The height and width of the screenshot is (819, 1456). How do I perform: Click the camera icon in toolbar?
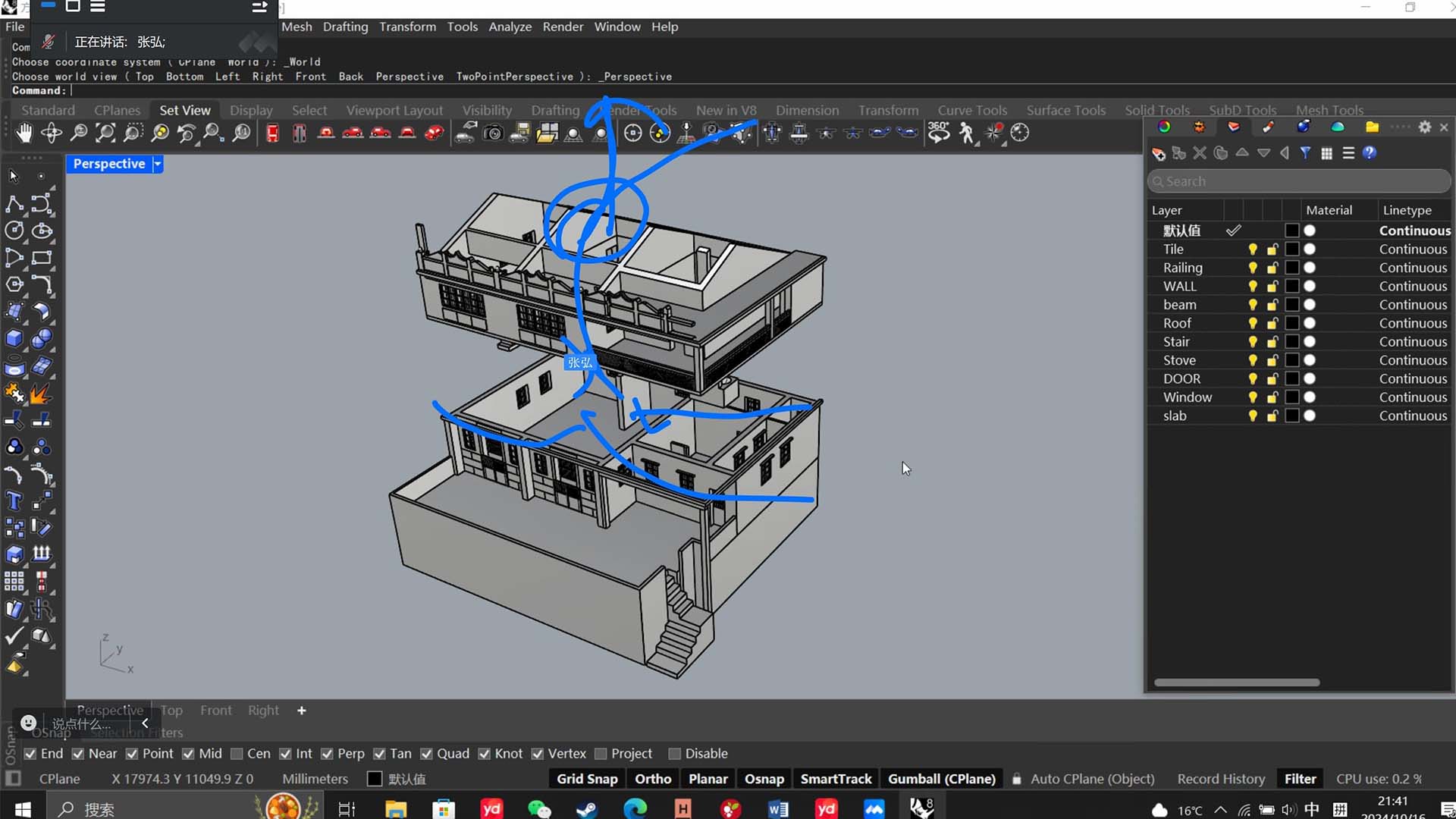pyautogui.click(x=493, y=133)
